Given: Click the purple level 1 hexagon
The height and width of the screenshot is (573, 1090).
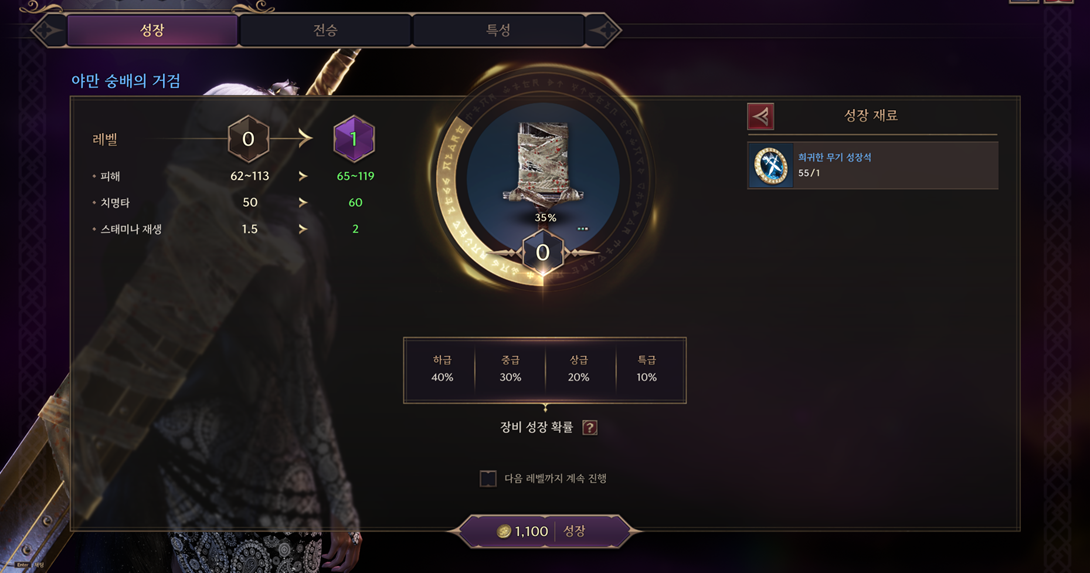Looking at the screenshot, I should 354,139.
